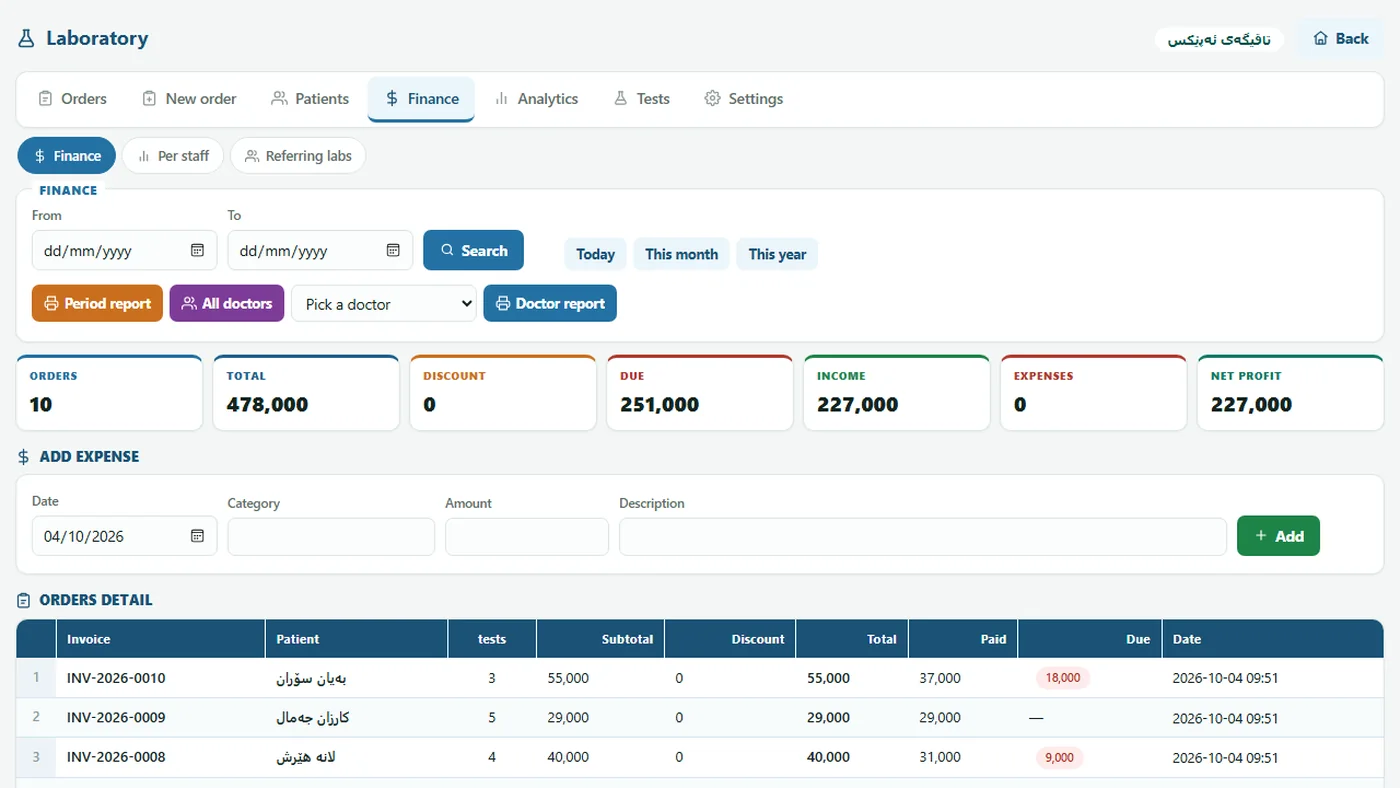
Task: Click the Orders summary card showing 10
Action: (x=110, y=393)
